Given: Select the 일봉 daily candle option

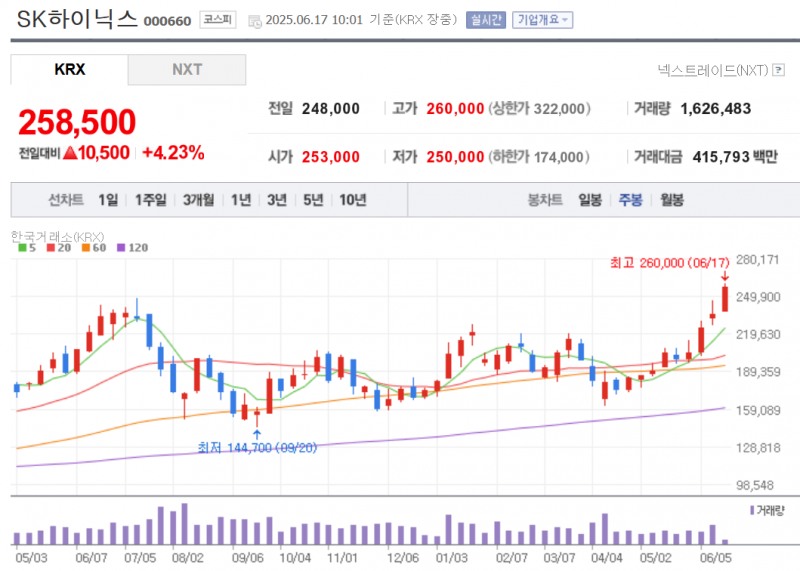Looking at the screenshot, I should coord(590,200).
